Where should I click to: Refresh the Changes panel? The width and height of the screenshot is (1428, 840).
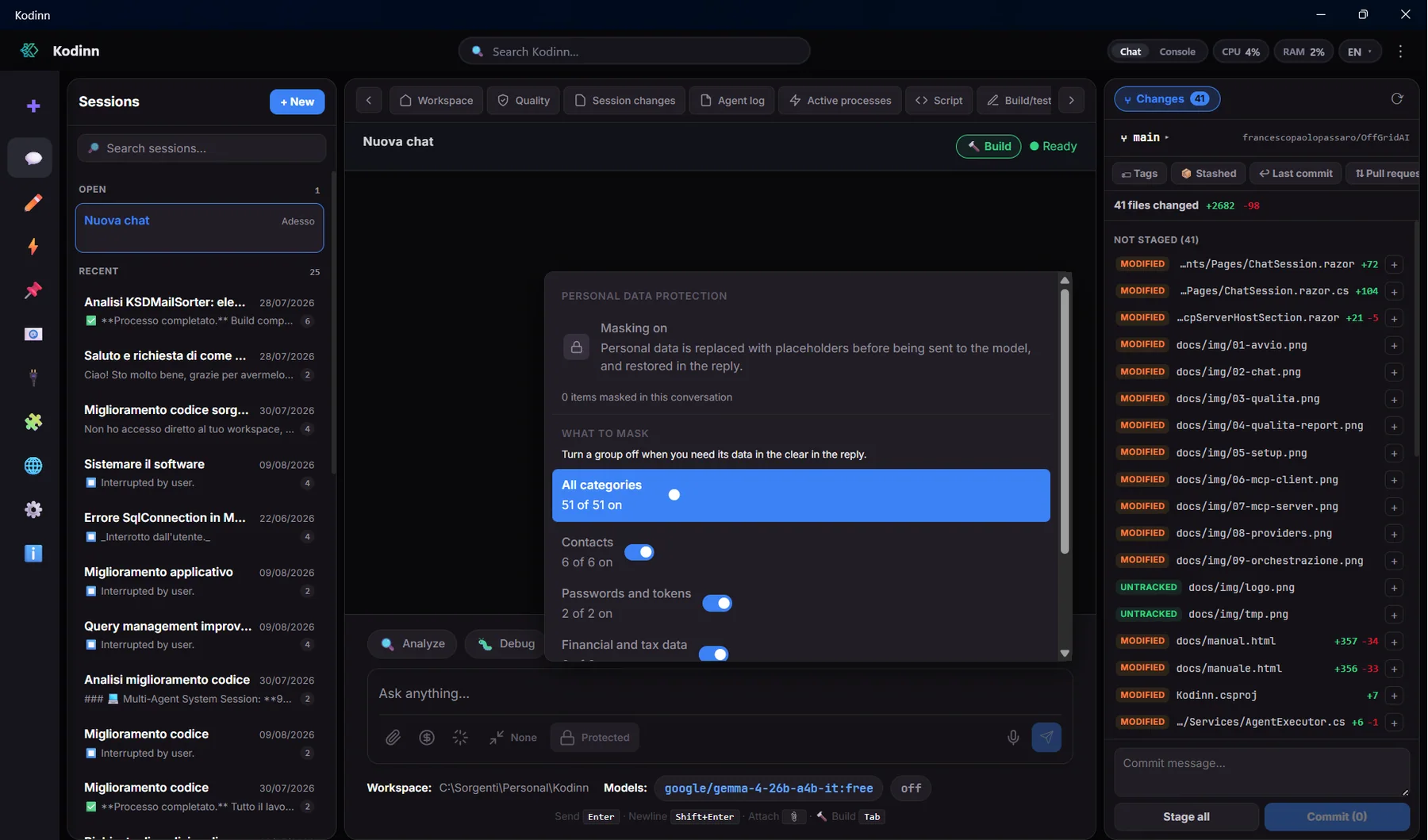tap(1397, 99)
